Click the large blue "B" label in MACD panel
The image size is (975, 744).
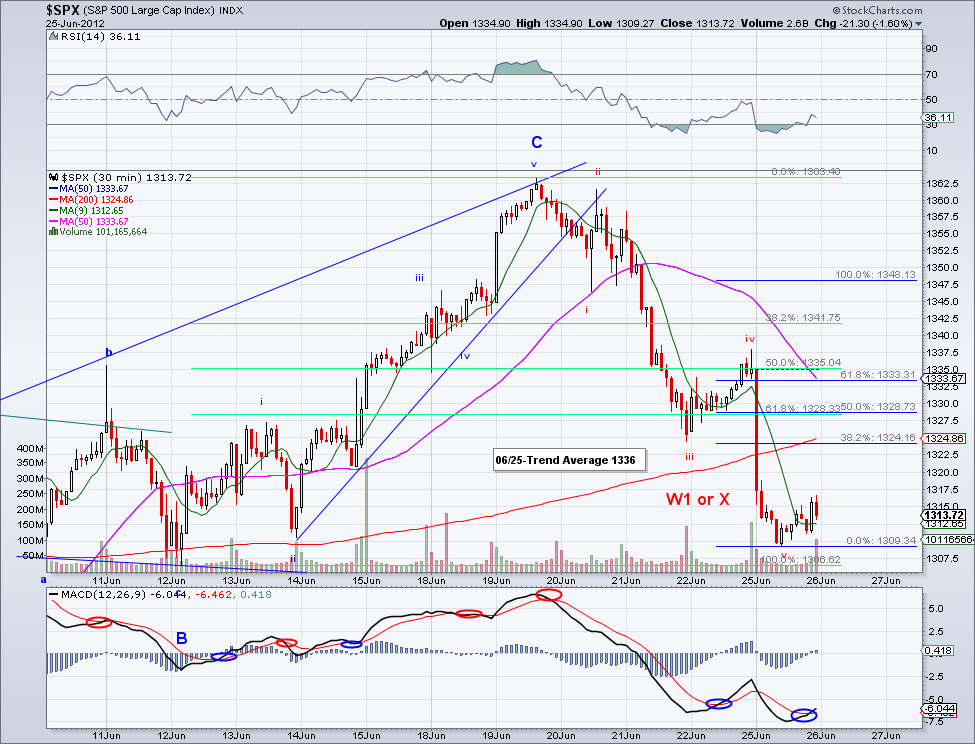181,638
